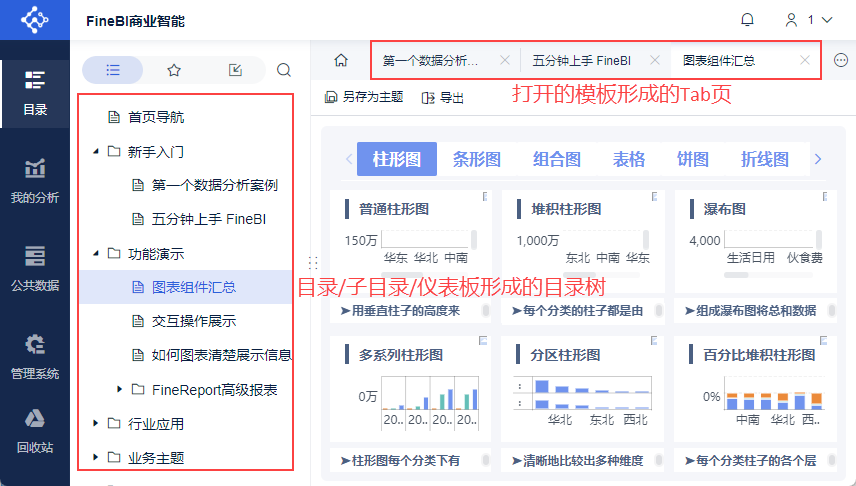The image size is (856, 486).
Task: Open the 公共数据 sidebar section
Action: coord(35,269)
